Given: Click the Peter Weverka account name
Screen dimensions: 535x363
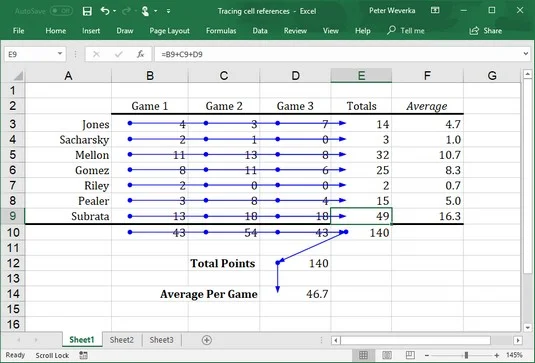Looking at the screenshot, I should [x=392, y=11].
